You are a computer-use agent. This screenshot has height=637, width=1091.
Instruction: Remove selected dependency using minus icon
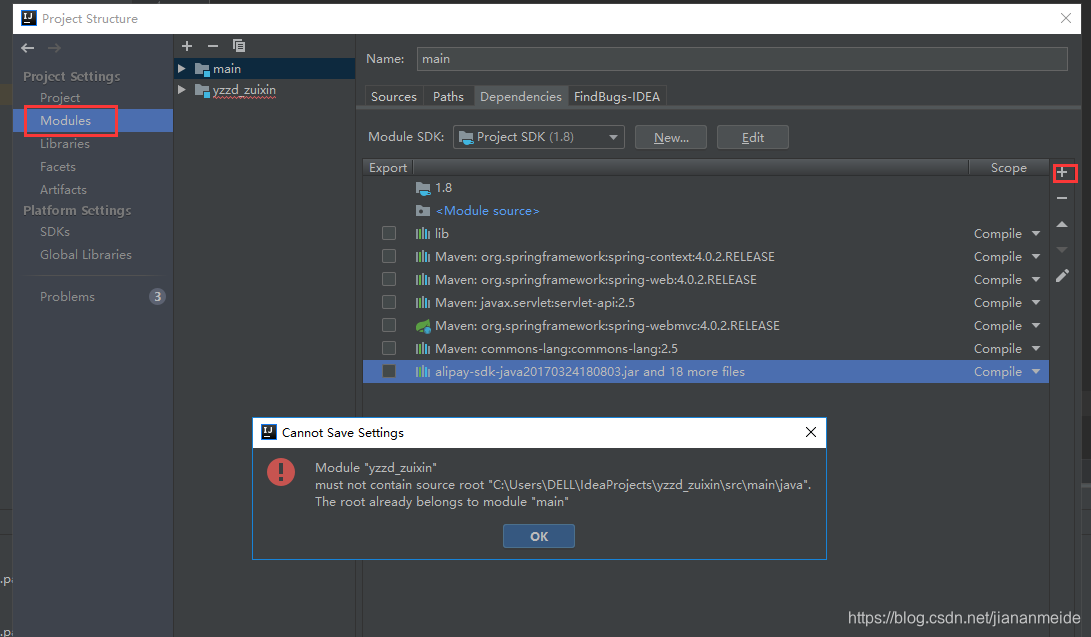tap(1062, 196)
